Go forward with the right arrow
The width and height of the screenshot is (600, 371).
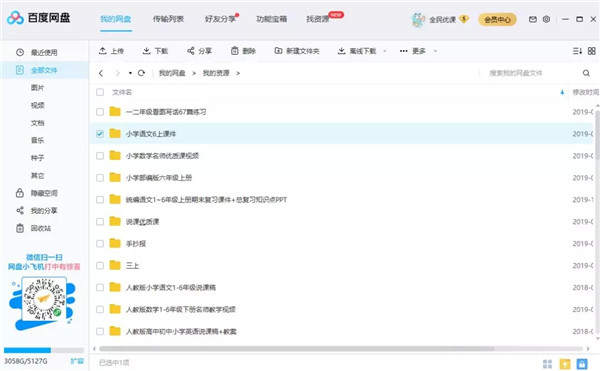pos(117,73)
